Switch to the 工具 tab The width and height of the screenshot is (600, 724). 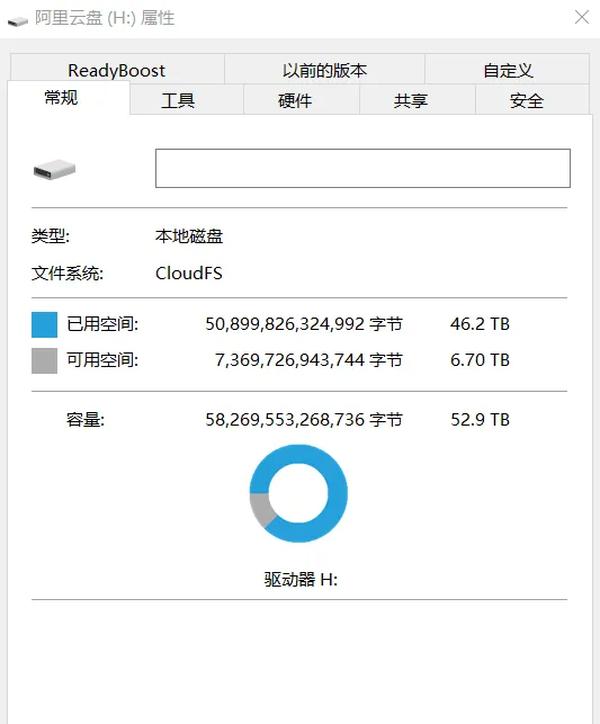point(187,100)
